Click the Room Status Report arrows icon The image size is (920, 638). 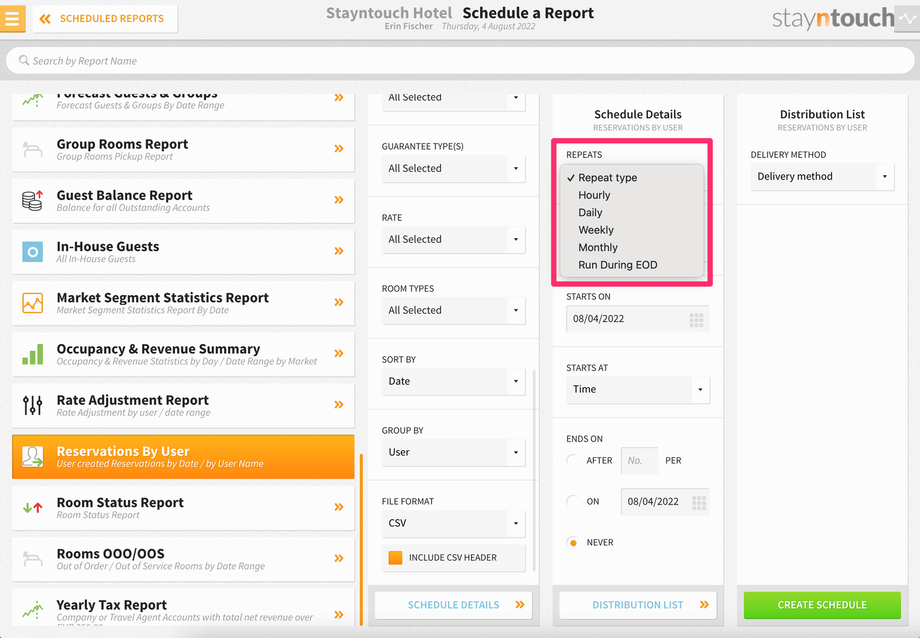pos(32,508)
